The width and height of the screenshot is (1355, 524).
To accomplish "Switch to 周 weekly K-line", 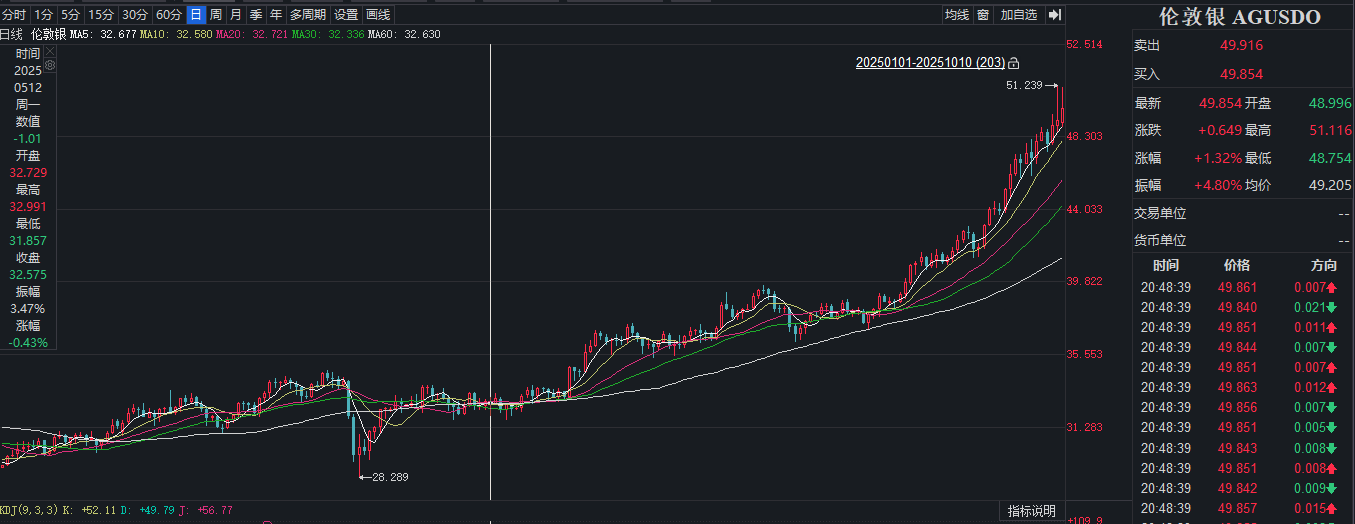I will 216,15.
